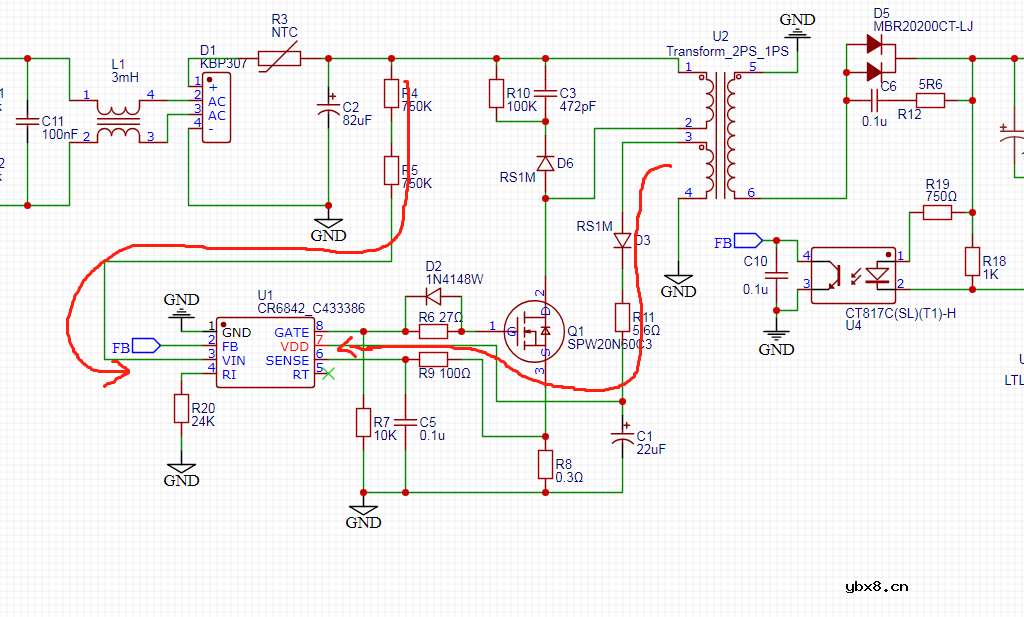Select the C2 82uF capacitor

[x=328, y=110]
